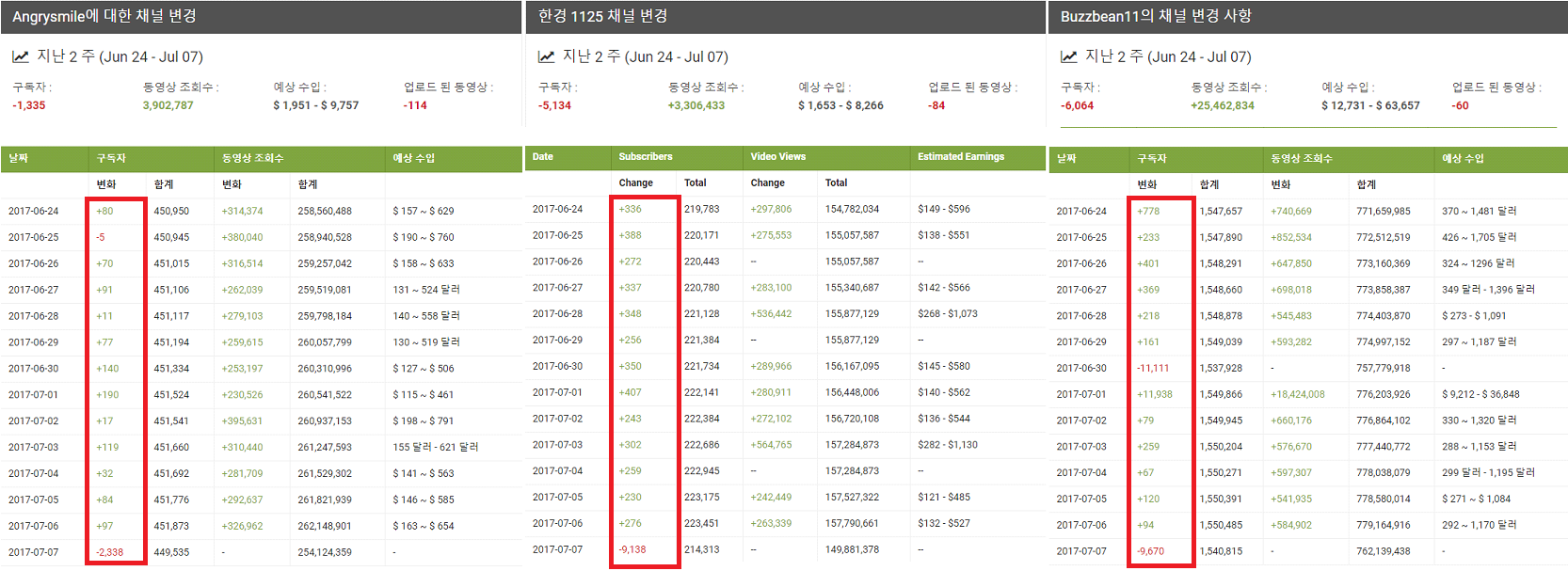Select the Buzzbean11 channel change title bar
Viewport: 1568px width, 571px height.
coord(1307,16)
